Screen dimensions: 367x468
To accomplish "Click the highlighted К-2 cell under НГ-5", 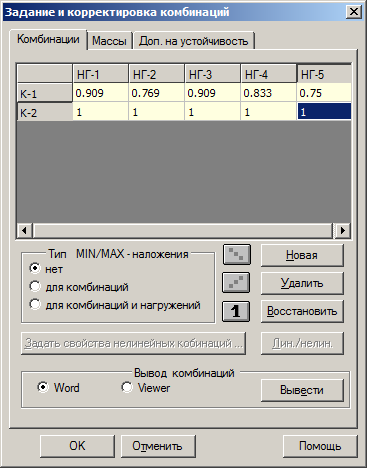I will coord(324,112).
